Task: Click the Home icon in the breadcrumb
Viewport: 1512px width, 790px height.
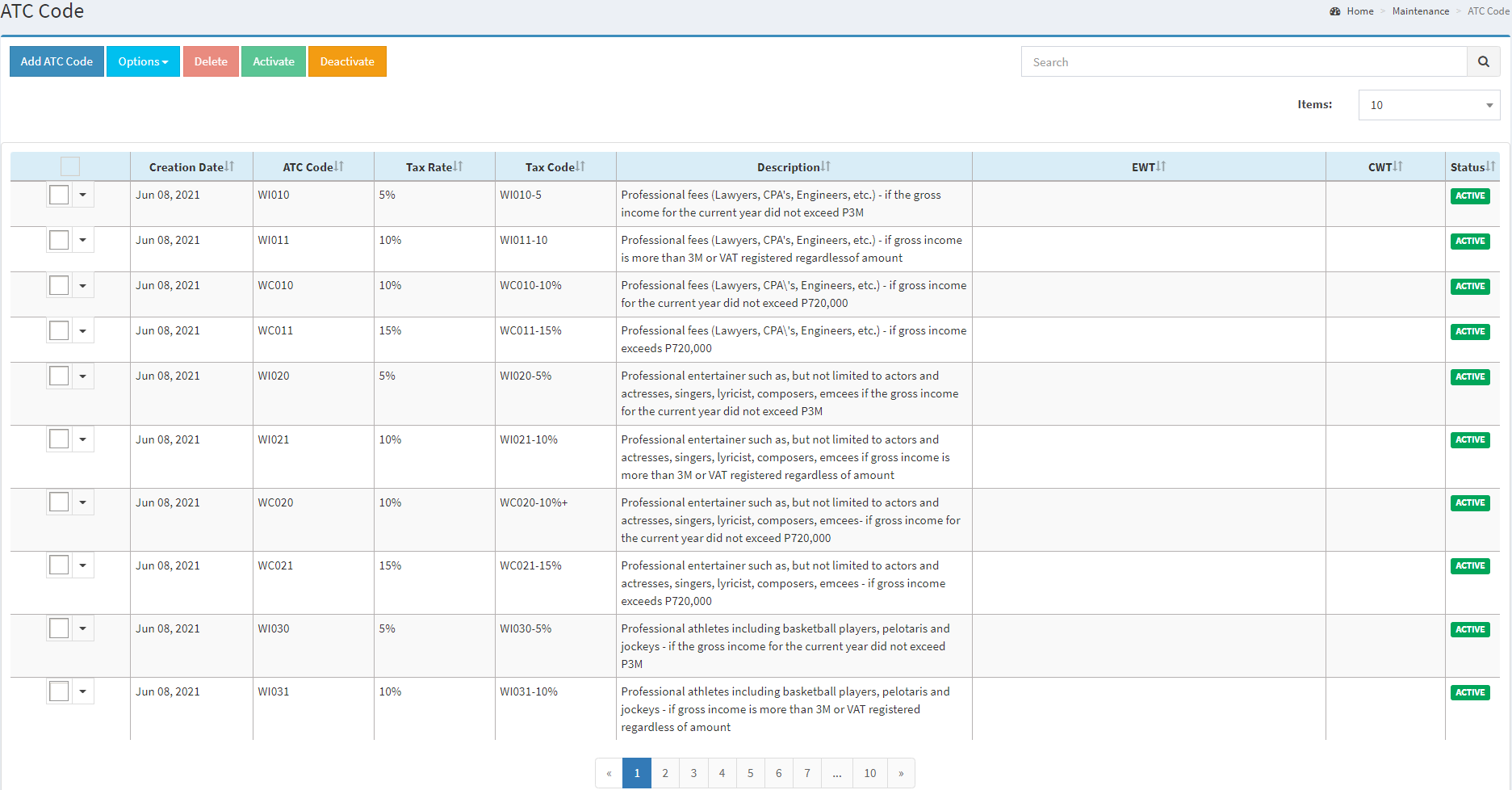Action: 1336,11
